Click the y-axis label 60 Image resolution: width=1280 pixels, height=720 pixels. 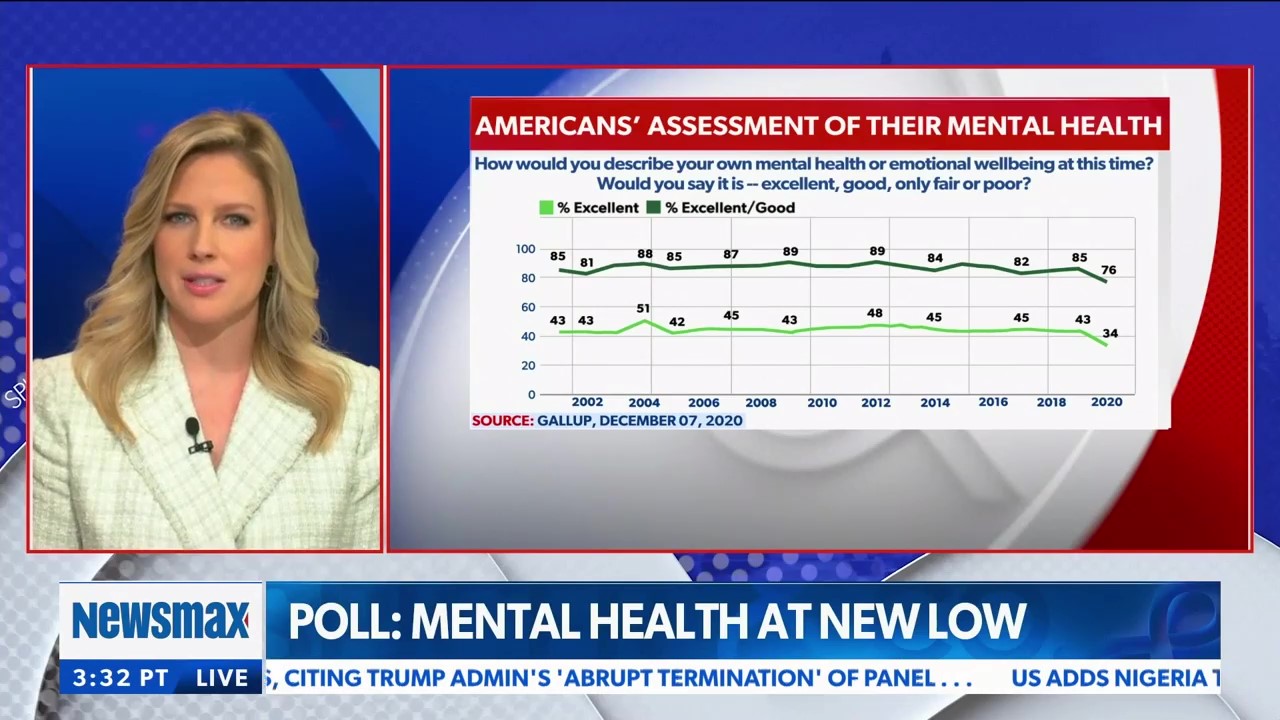point(528,307)
